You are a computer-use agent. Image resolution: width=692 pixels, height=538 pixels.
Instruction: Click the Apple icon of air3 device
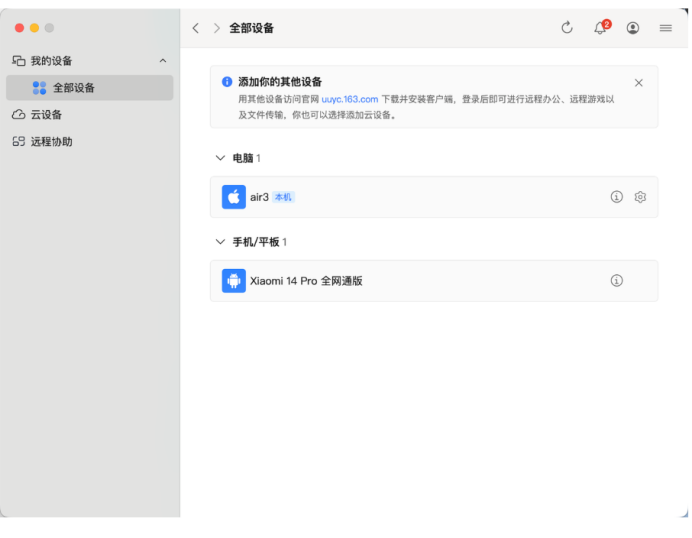click(234, 197)
